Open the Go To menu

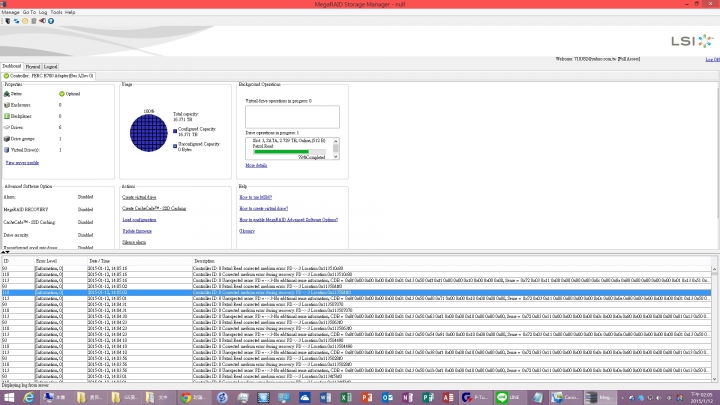(29, 12)
